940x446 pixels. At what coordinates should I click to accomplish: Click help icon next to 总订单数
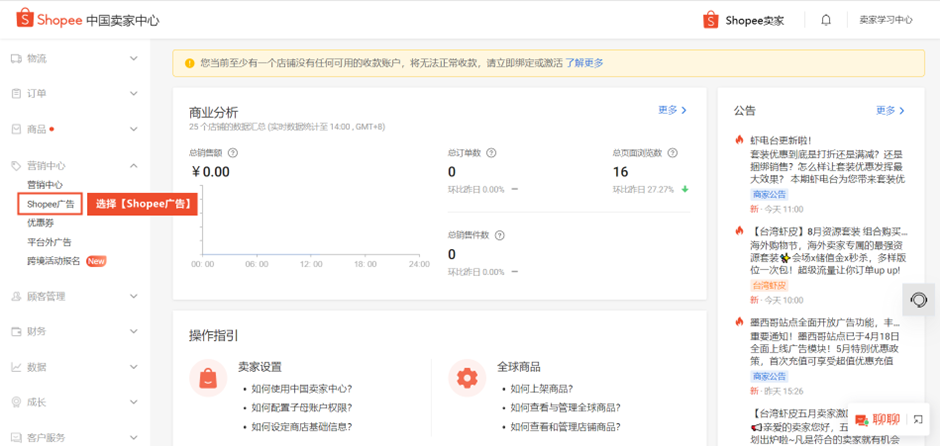click(492, 153)
